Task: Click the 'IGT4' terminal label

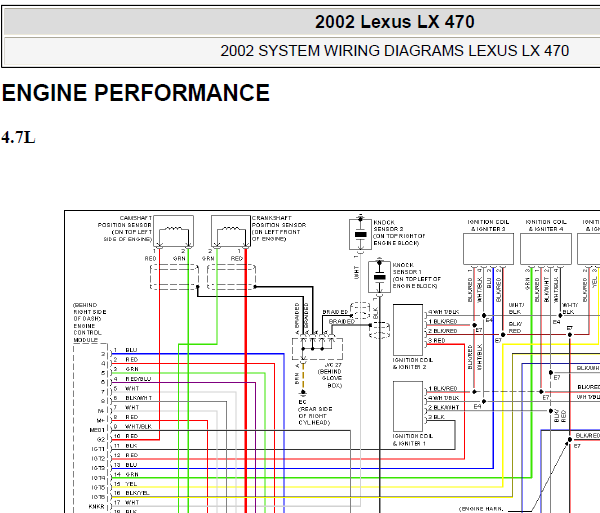Action: coord(98,478)
